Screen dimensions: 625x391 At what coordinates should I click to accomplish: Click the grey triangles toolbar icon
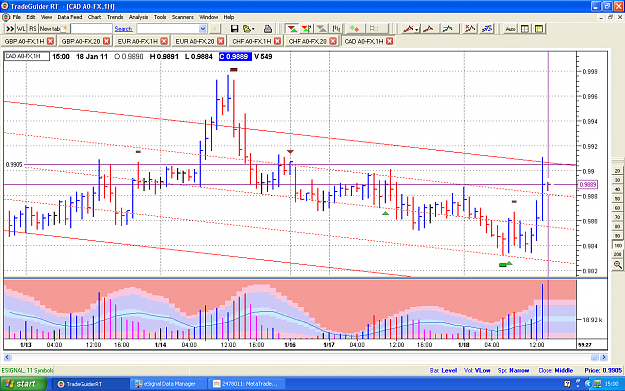pyautogui.click(x=321, y=29)
